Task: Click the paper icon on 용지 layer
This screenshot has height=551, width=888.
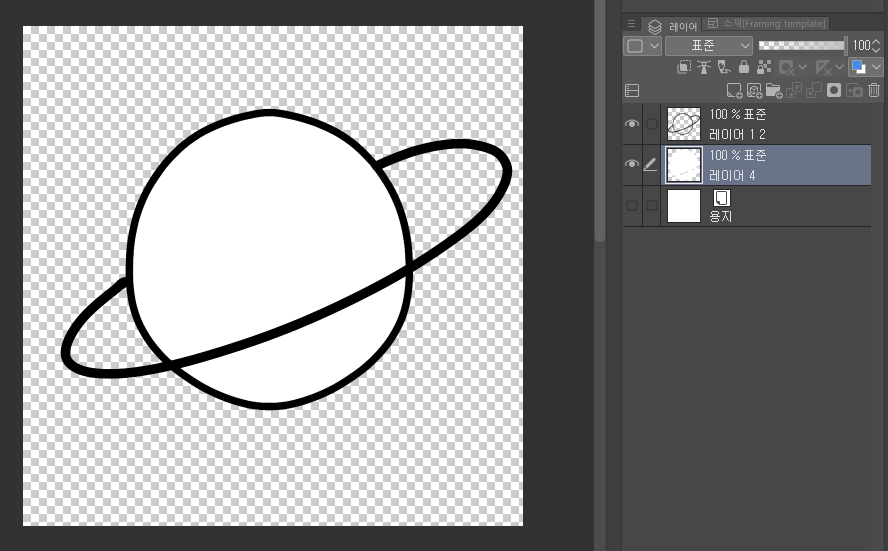Action: (721, 198)
